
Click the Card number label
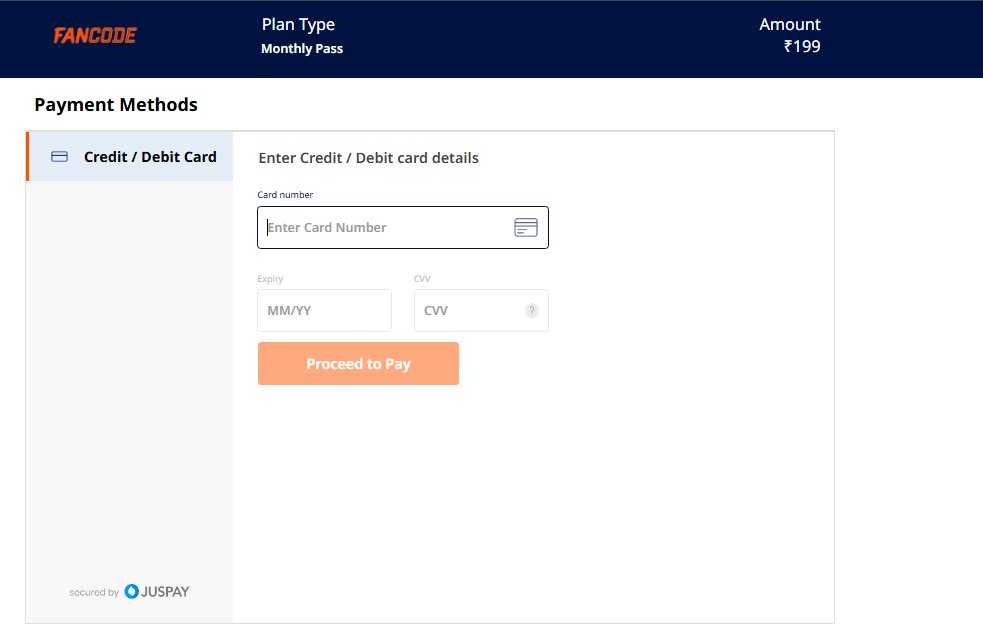coord(285,195)
